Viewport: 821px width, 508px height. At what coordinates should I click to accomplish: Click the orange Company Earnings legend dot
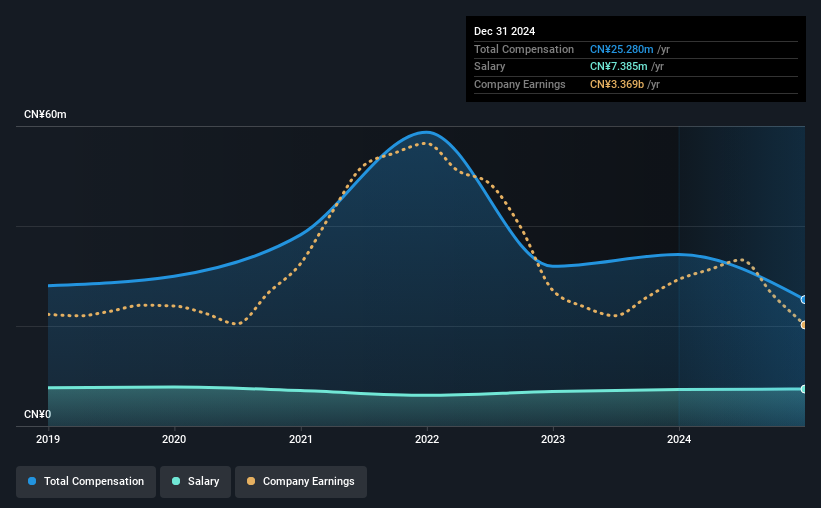[x=251, y=481]
